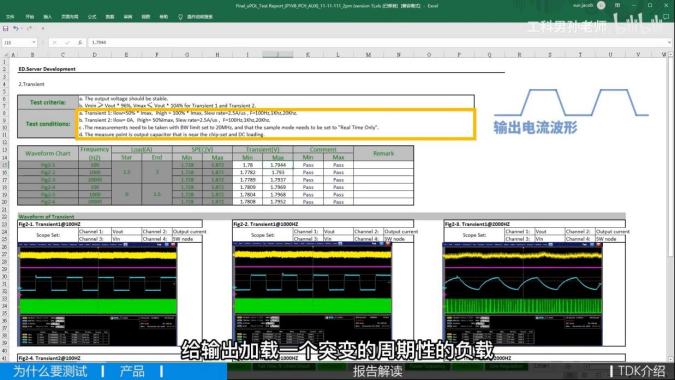675x380 pixels.
Task: Select Transient Max cell 1.7969
Action: (x=278, y=187)
